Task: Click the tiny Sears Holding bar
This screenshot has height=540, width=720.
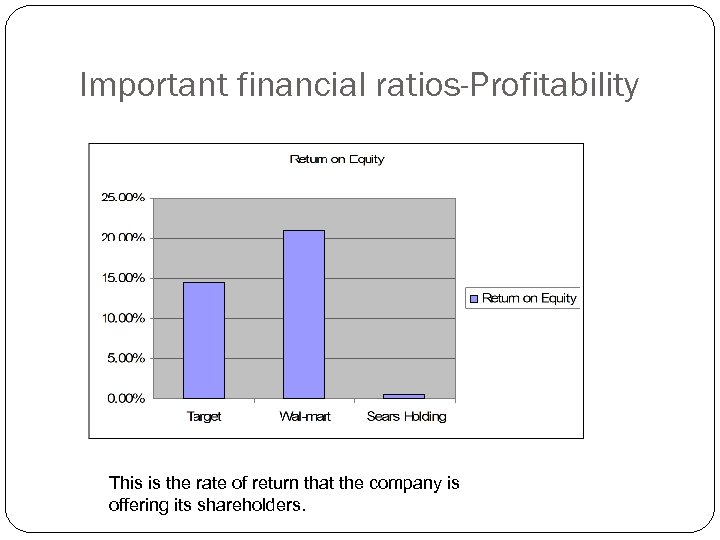Action: pos(404,396)
